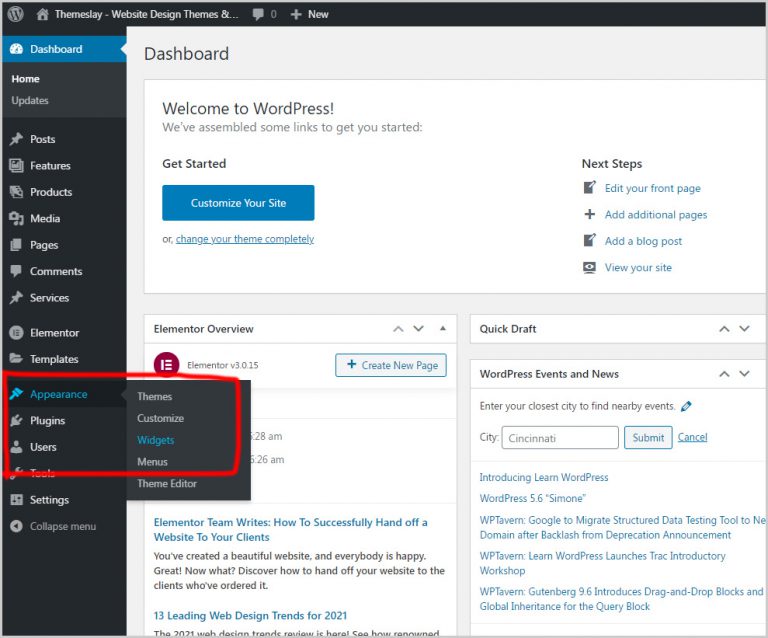The width and height of the screenshot is (768, 638).
Task: Open Widgets in Appearance submenu
Action: (x=156, y=440)
